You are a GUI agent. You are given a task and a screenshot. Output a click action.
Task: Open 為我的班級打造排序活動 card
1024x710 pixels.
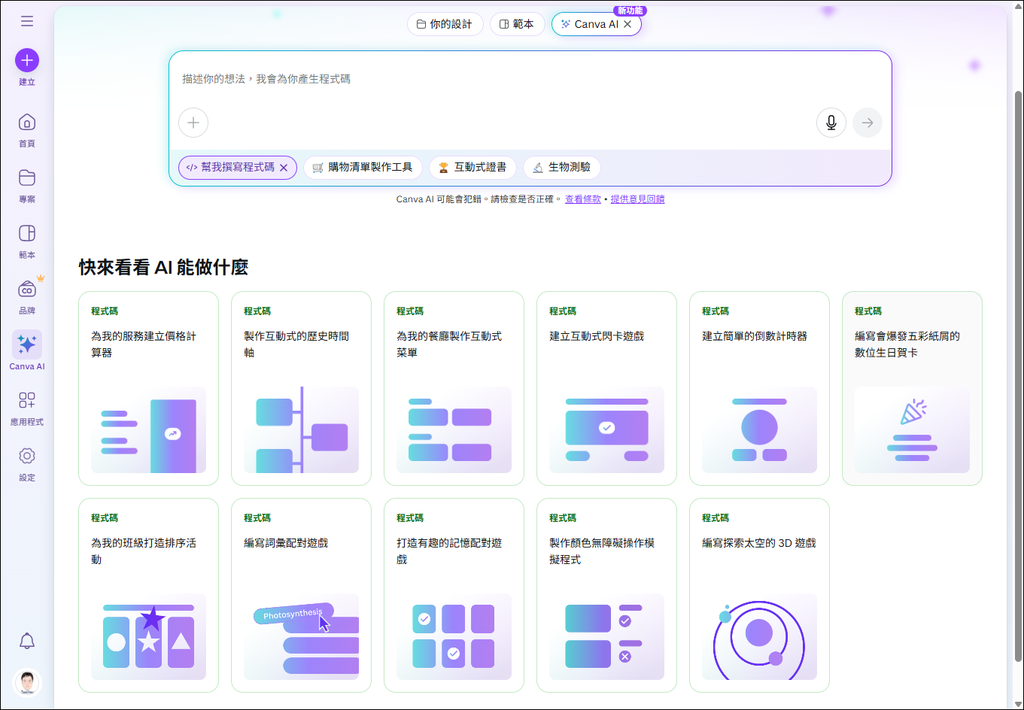[148, 596]
